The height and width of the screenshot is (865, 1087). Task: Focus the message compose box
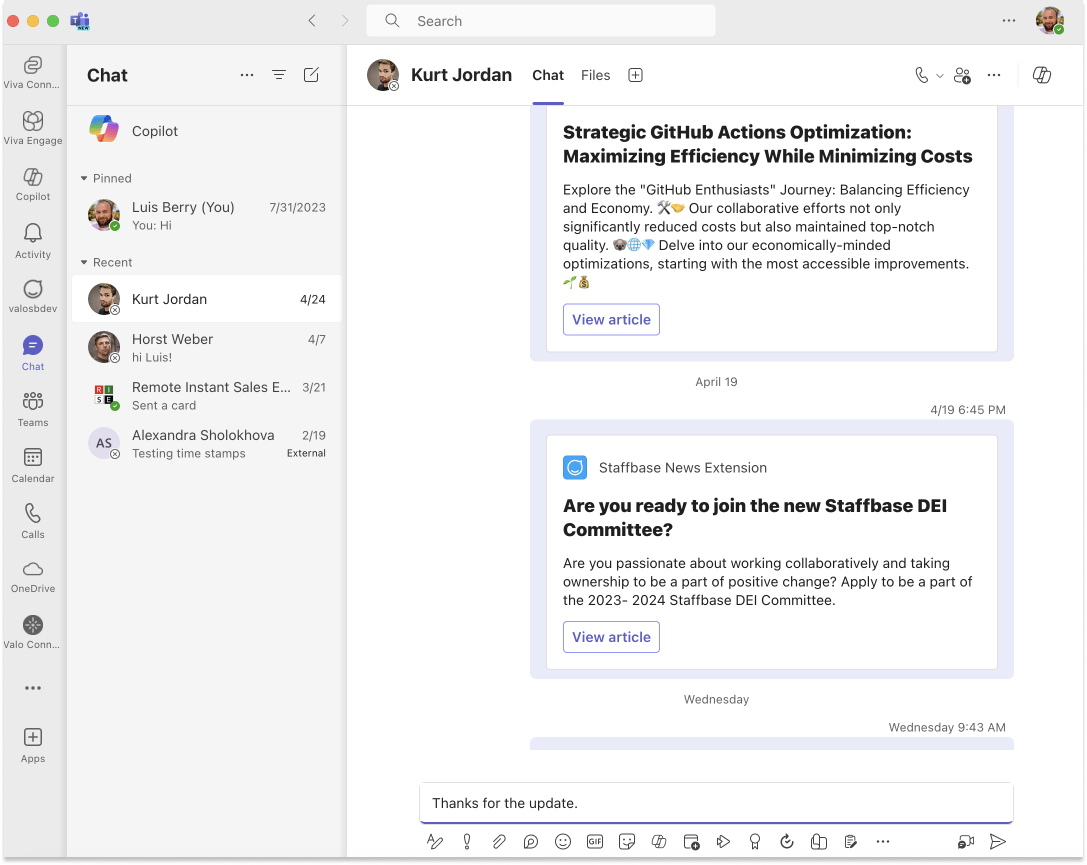coord(716,803)
